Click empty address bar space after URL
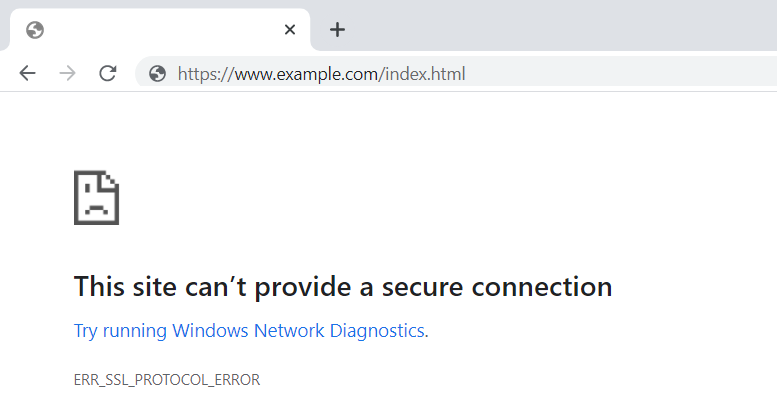The height and width of the screenshot is (418, 777). [619, 74]
